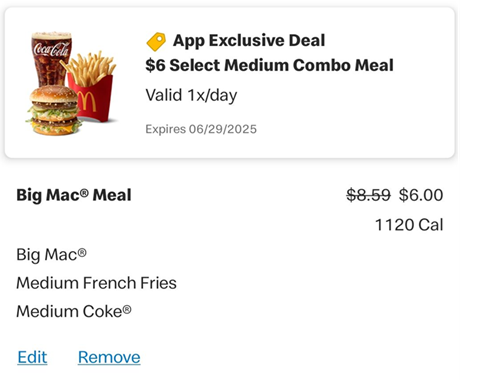Click the crossed-out $8.59 original price

[x=368, y=195]
